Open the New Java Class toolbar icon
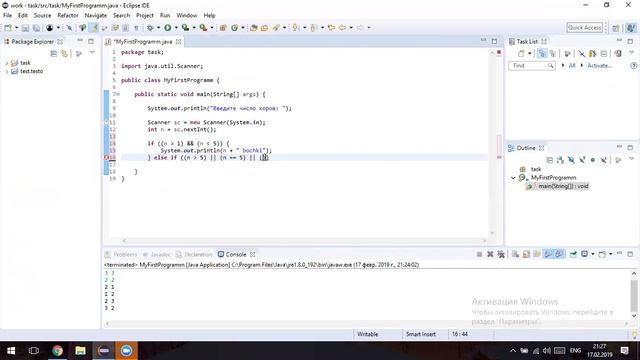 (x=235, y=28)
